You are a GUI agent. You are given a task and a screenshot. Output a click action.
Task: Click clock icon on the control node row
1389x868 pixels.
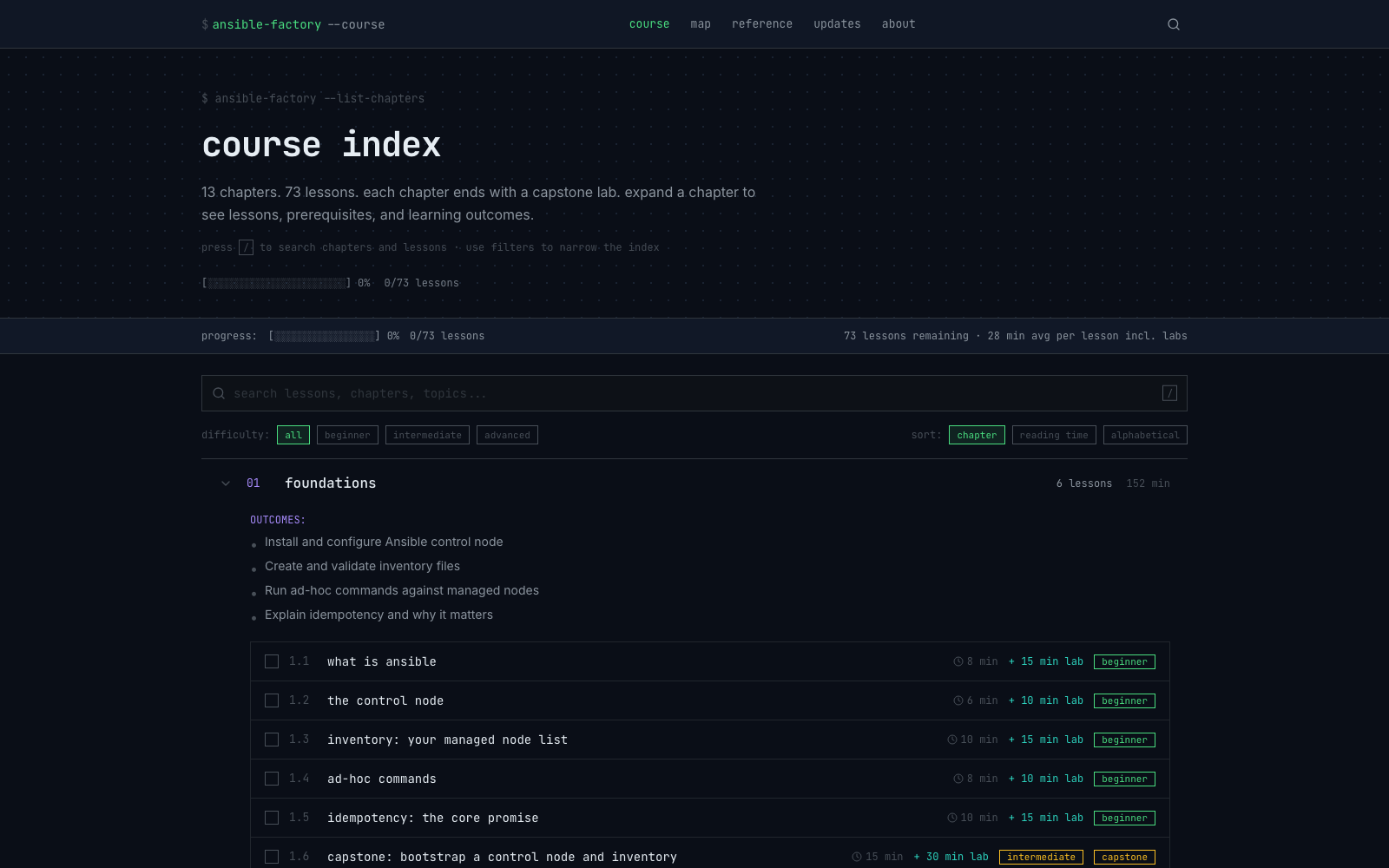[x=958, y=700]
